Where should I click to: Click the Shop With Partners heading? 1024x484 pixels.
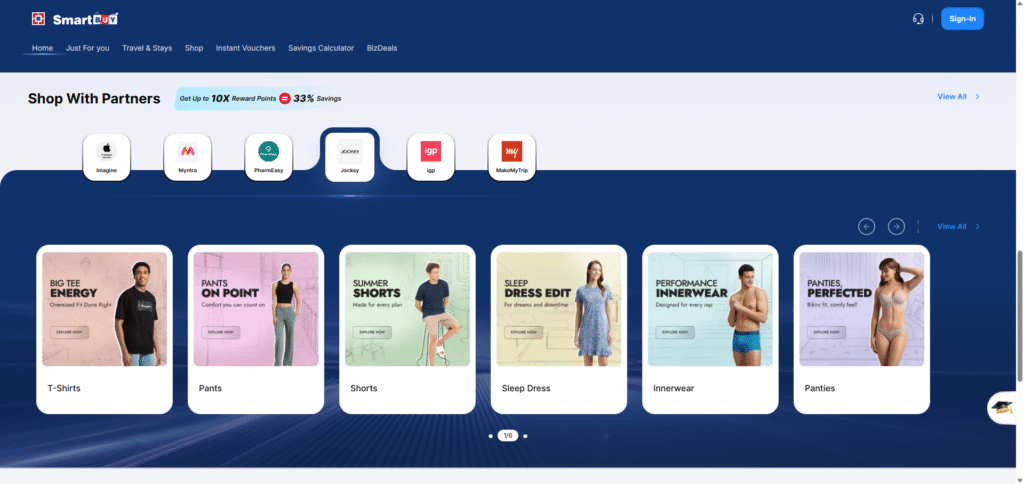tap(94, 99)
